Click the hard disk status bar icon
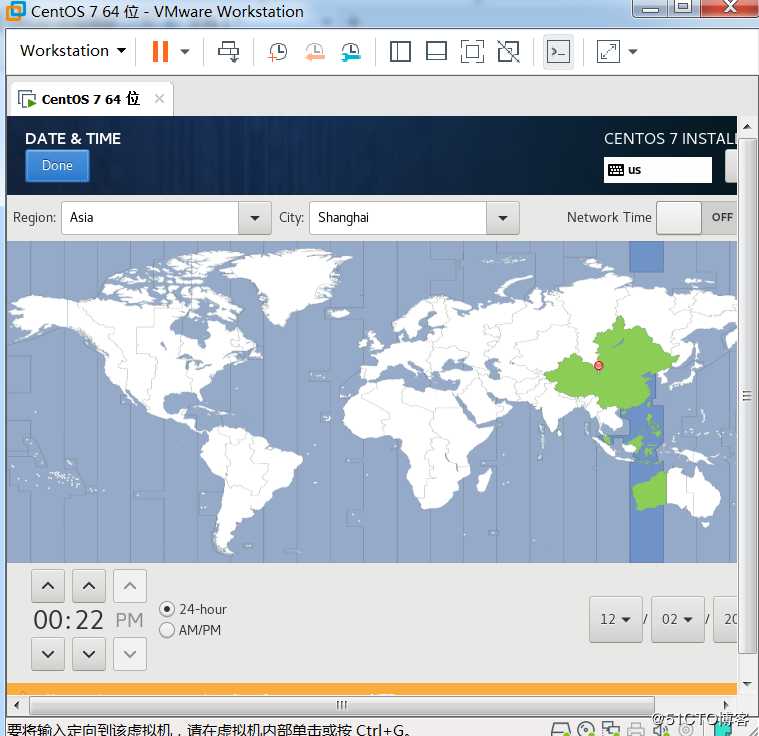Viewport: 759px width, 736px height. 561,729
